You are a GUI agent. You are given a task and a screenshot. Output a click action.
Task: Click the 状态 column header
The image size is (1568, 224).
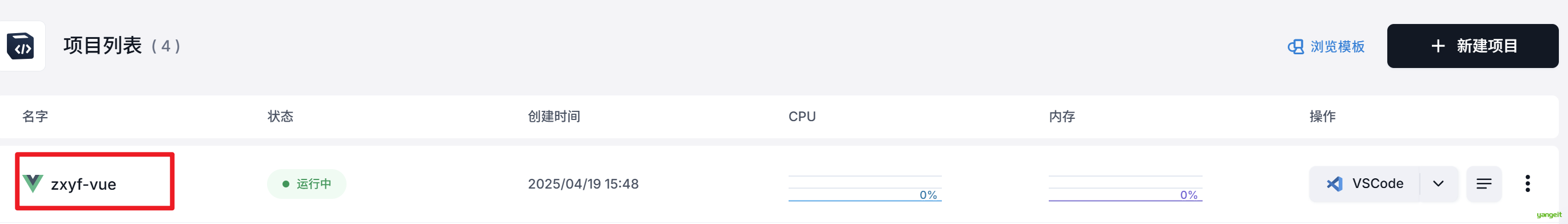click(281, 116)
